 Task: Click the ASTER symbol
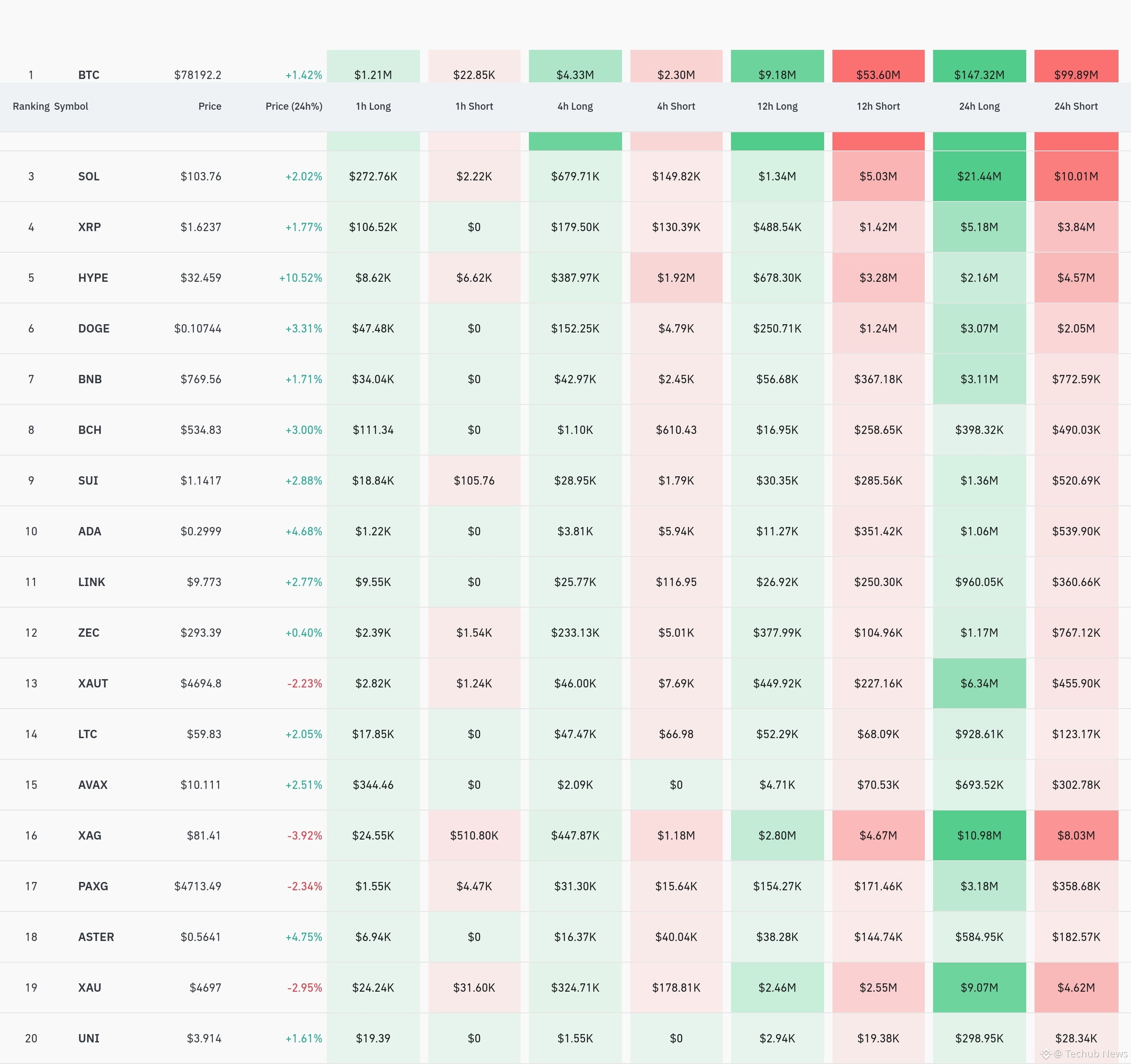[96, 937]
